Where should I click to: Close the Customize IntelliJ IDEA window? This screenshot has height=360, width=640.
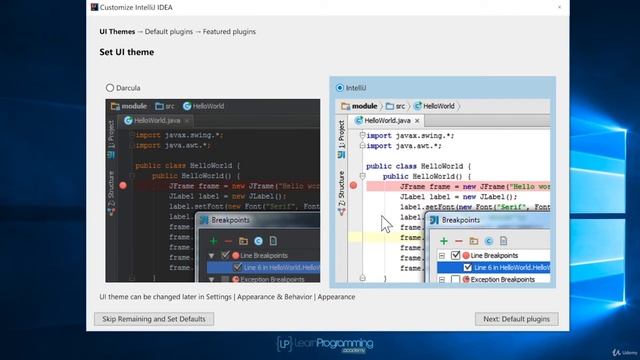click(x=559, y=7)
